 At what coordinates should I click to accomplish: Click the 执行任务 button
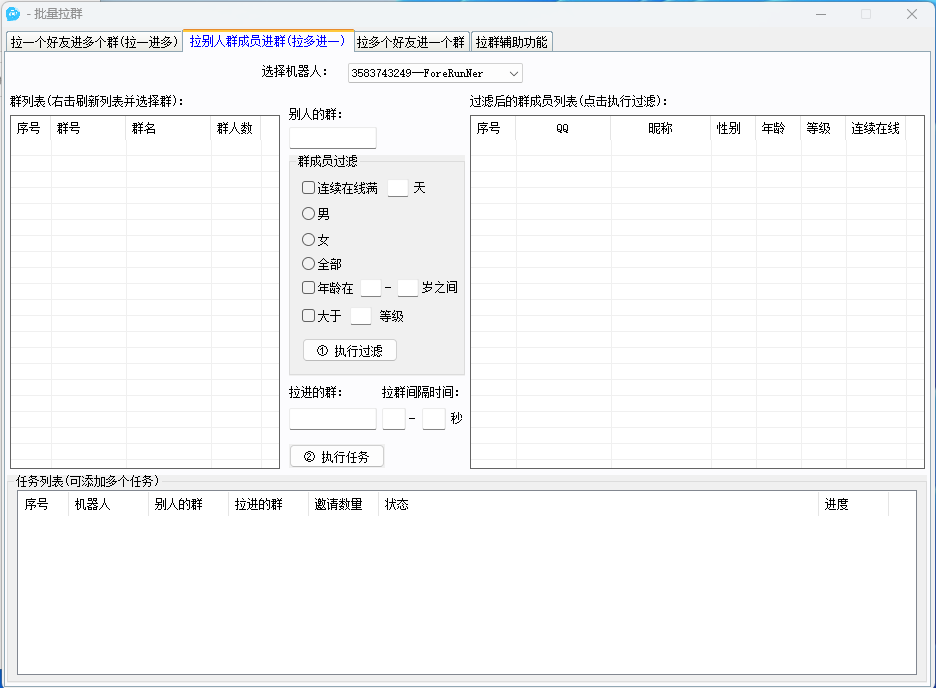tap(336, 457)
